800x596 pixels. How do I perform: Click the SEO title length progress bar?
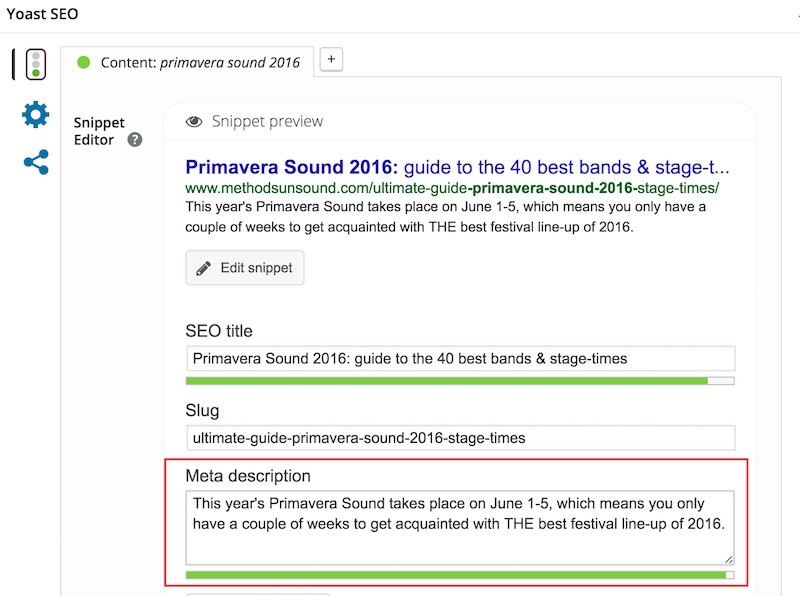460,381
